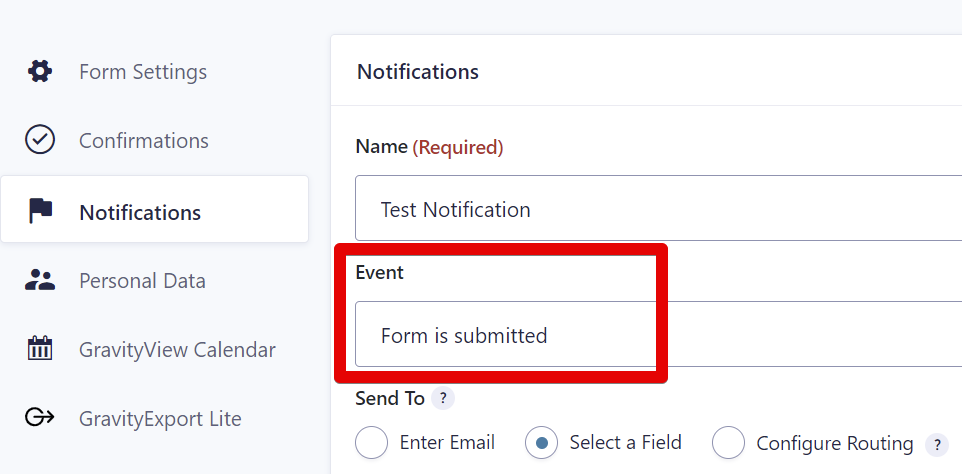Click the Confirmations checkmark circle icon
This screenshot has height=474, width=962.
(40, 140)
